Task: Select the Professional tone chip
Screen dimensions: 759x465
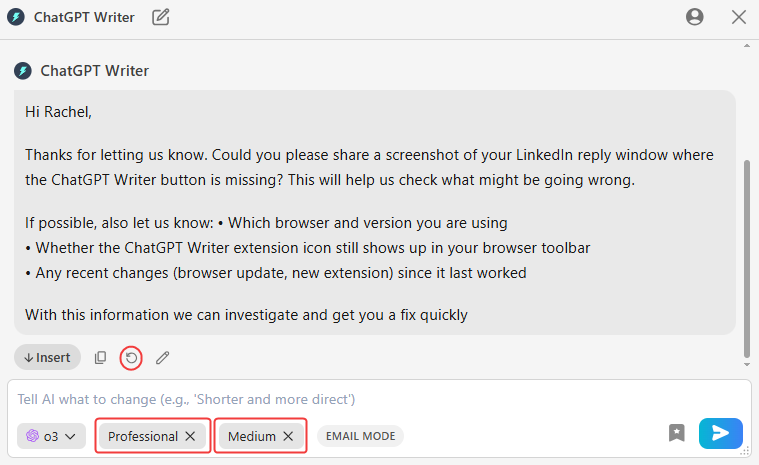Action: click(x=143, y=436)
